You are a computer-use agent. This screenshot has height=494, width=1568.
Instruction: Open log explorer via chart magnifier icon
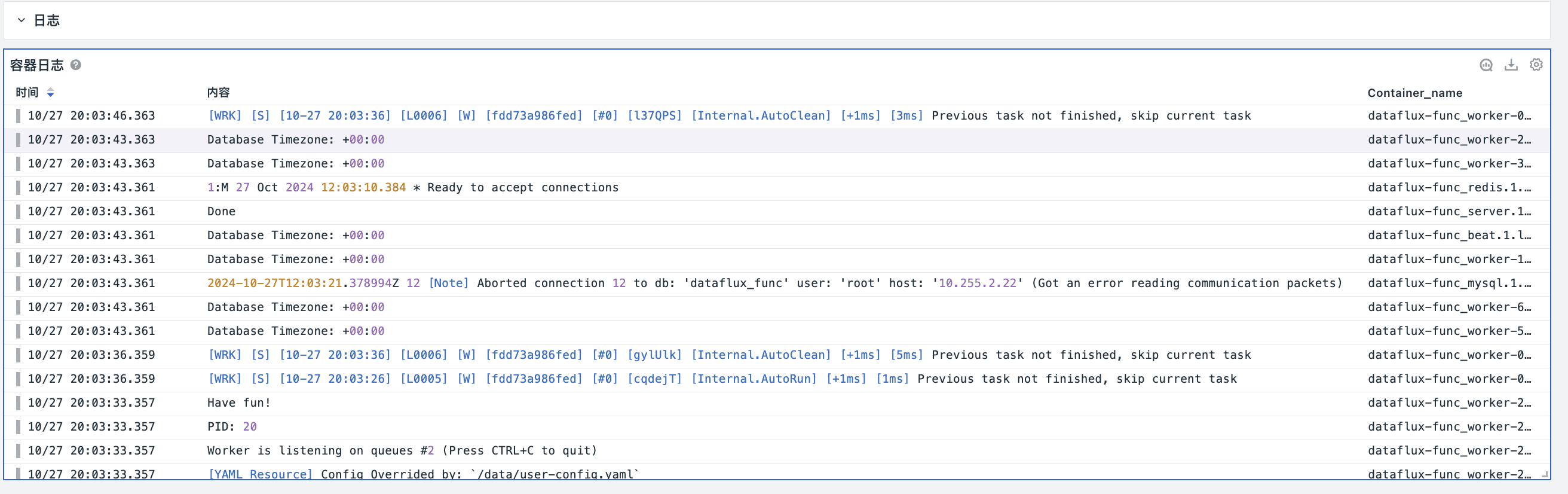[x=1486, y=65]
